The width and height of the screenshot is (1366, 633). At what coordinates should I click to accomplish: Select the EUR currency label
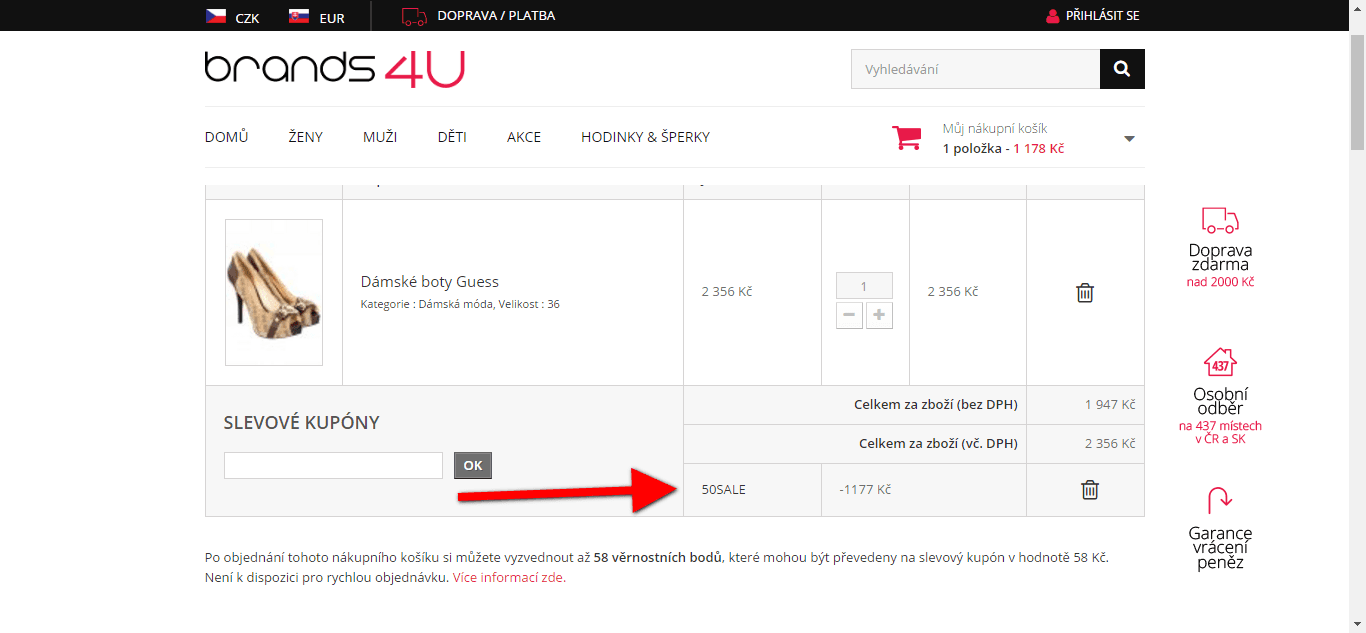pyautogui.click(x=332, y=18)
